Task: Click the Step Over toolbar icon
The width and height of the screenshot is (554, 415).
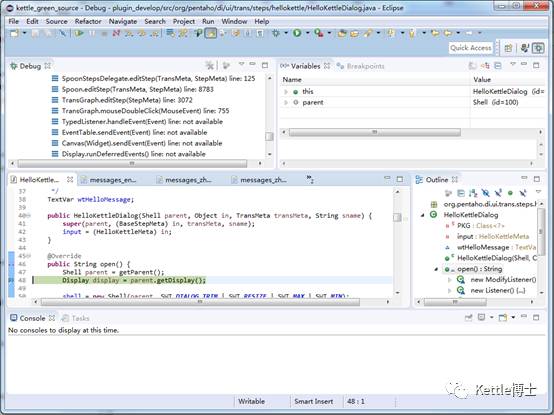Action: pos(142,33)
